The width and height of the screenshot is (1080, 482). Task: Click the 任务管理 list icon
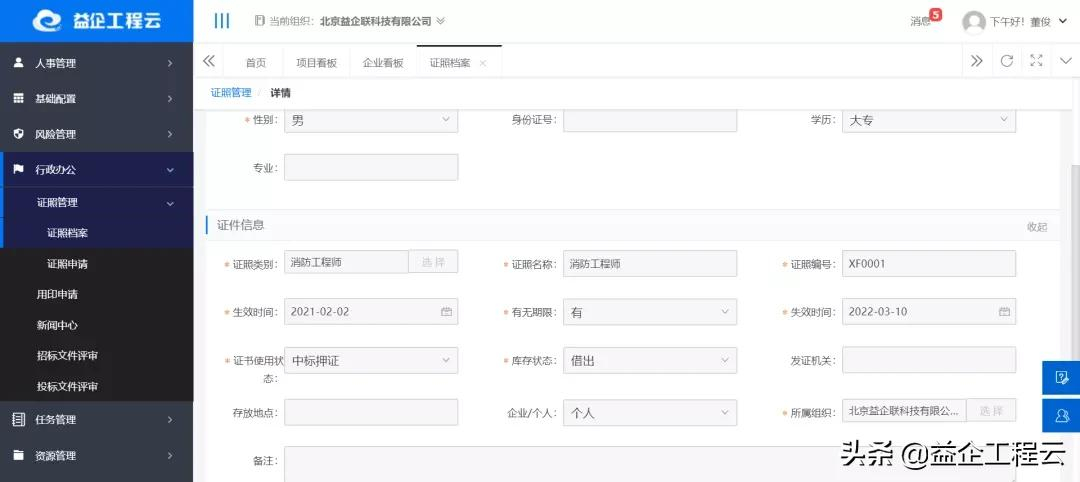[x=19, y=419]
